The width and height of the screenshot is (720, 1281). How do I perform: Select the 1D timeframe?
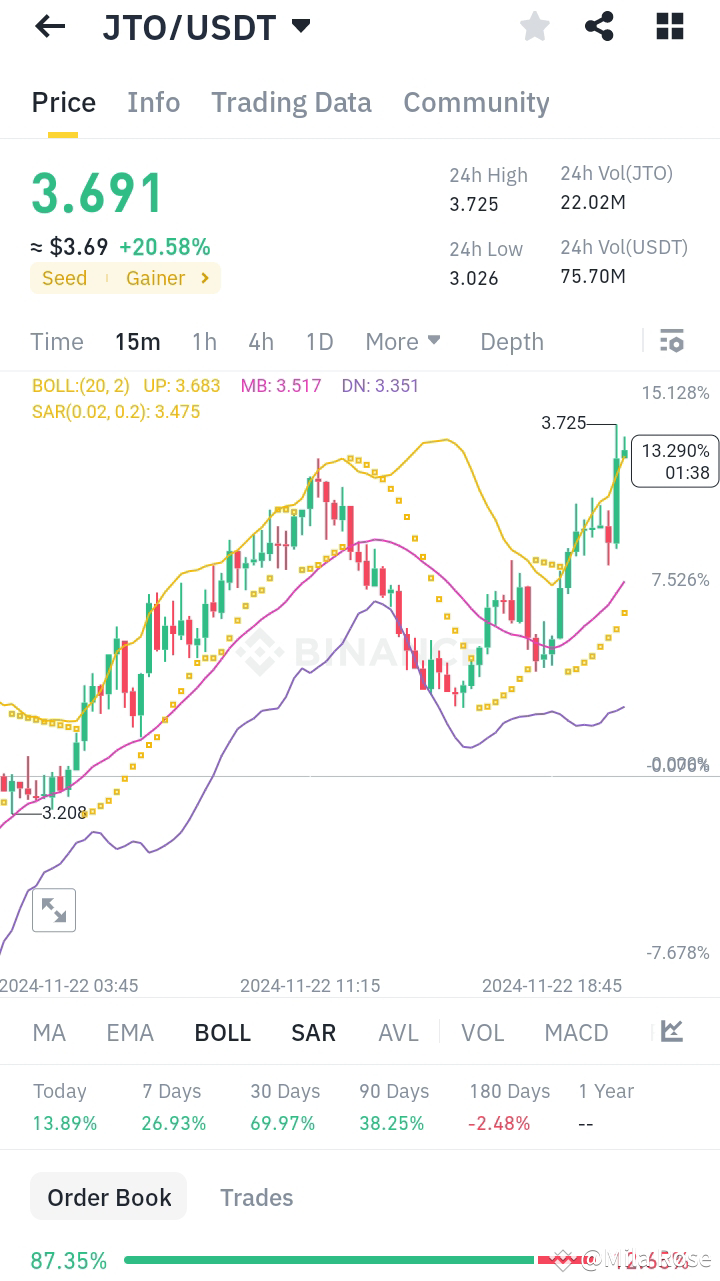[319, 341]
